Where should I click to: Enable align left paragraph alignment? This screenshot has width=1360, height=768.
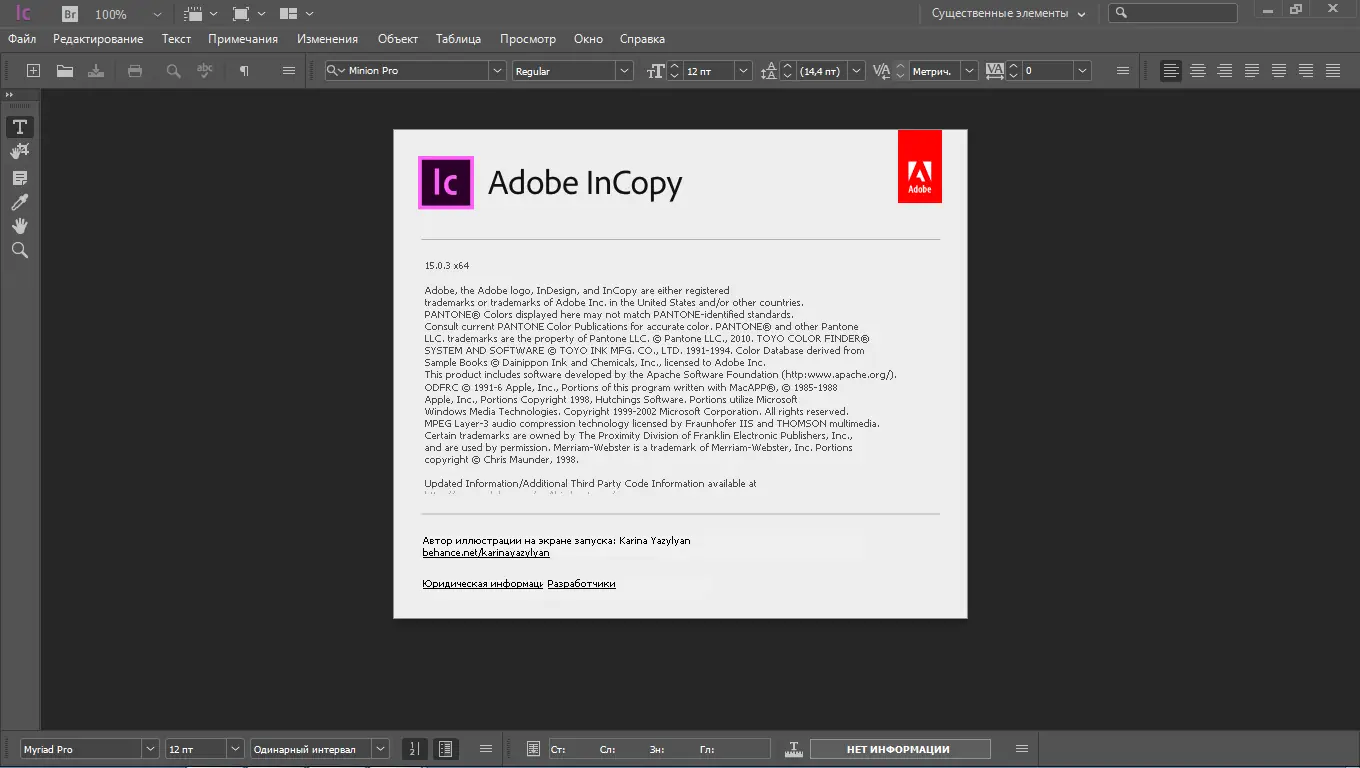coord(1170,71)
